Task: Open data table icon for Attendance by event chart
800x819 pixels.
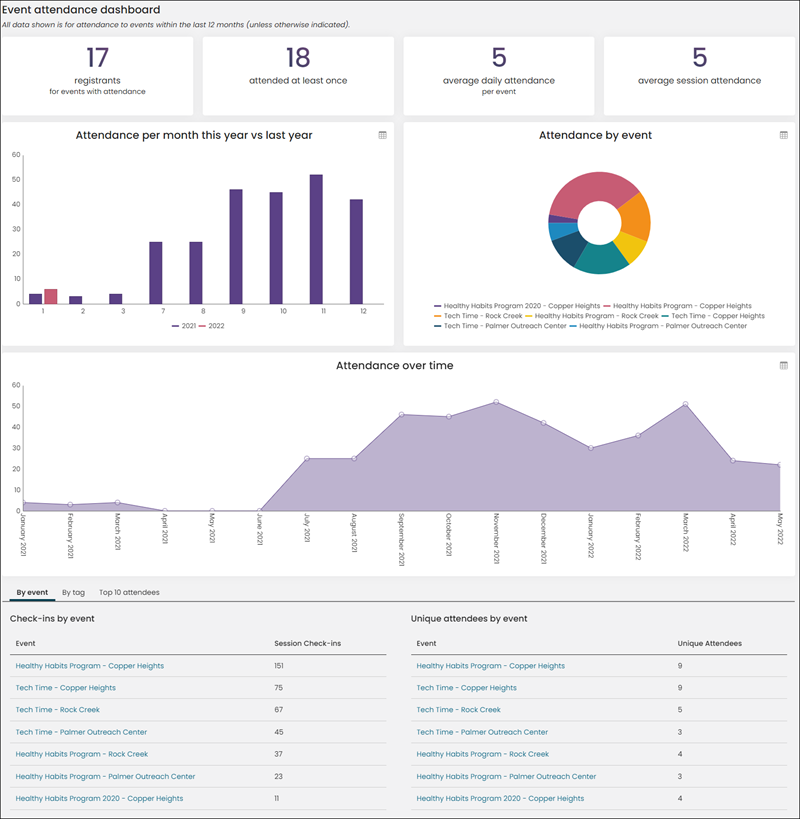Action: point(783,135)
